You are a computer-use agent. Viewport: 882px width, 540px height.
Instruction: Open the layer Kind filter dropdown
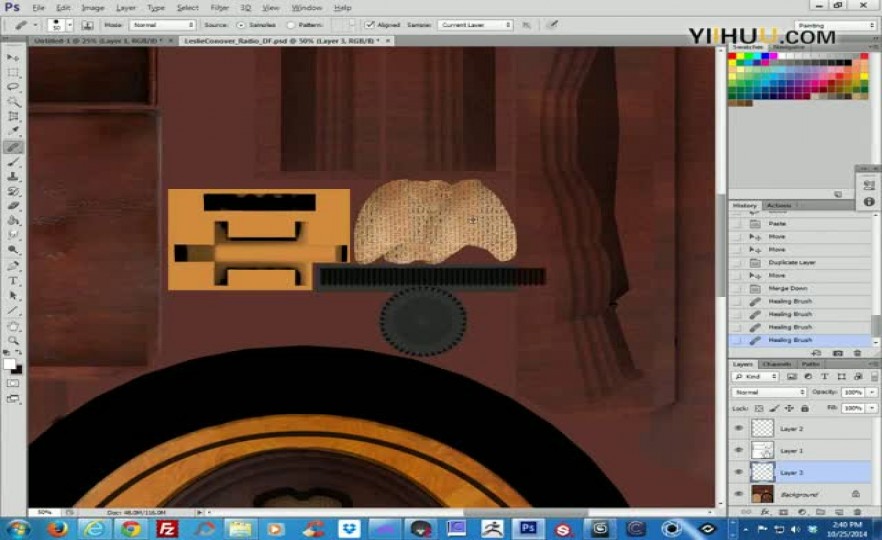pos(755,376)
